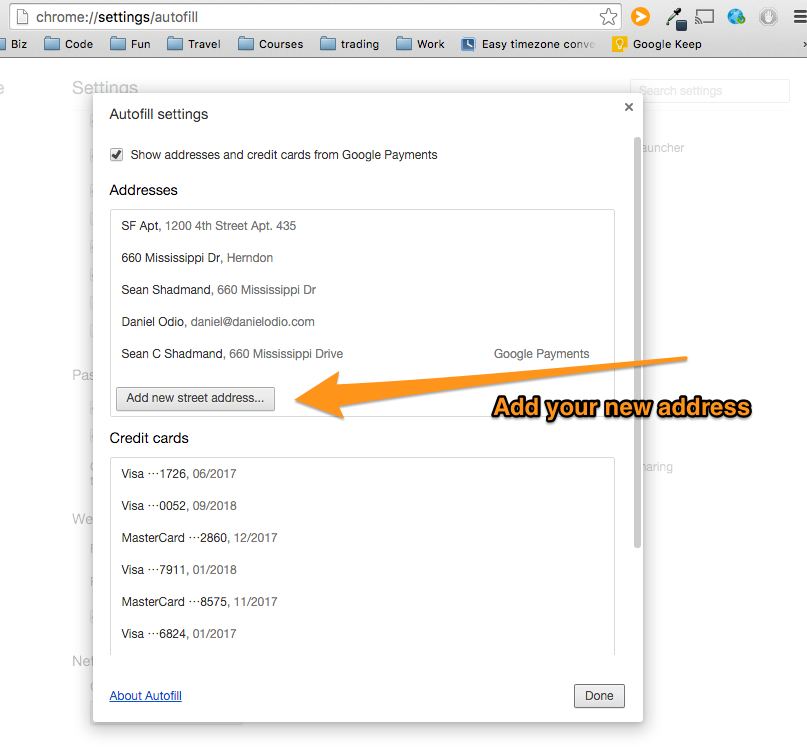Close the Autofill settings dialog
807x748 pixels.
coord(629,107)
